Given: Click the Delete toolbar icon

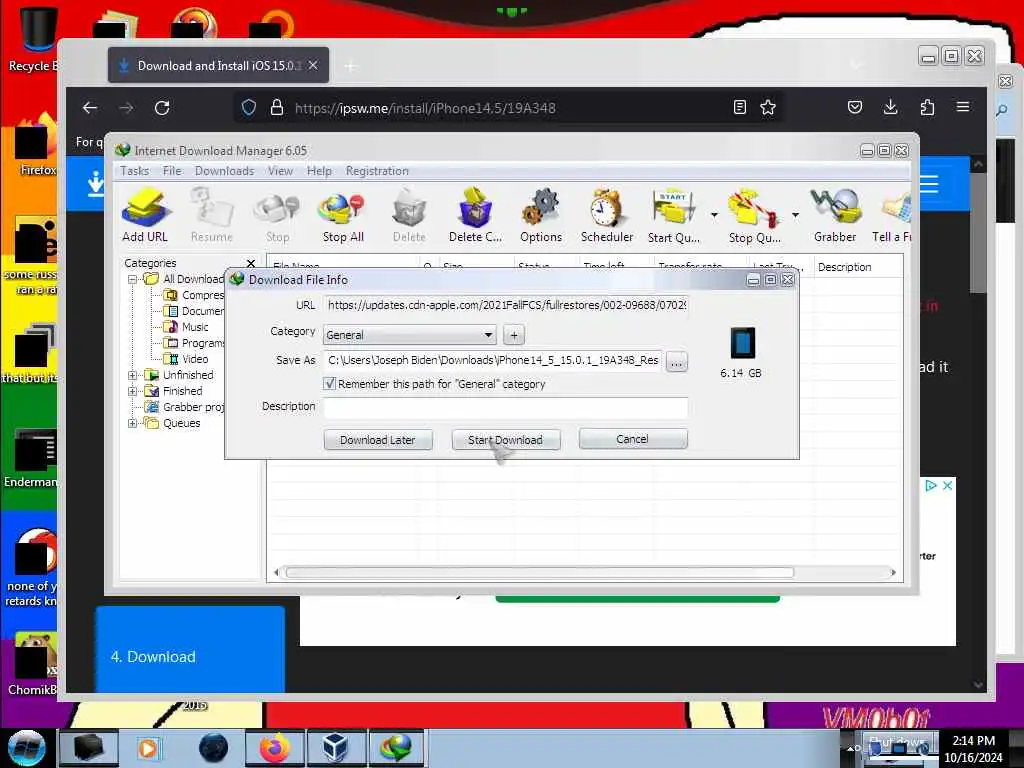Looking at the screenshot, I should point(409,216).
